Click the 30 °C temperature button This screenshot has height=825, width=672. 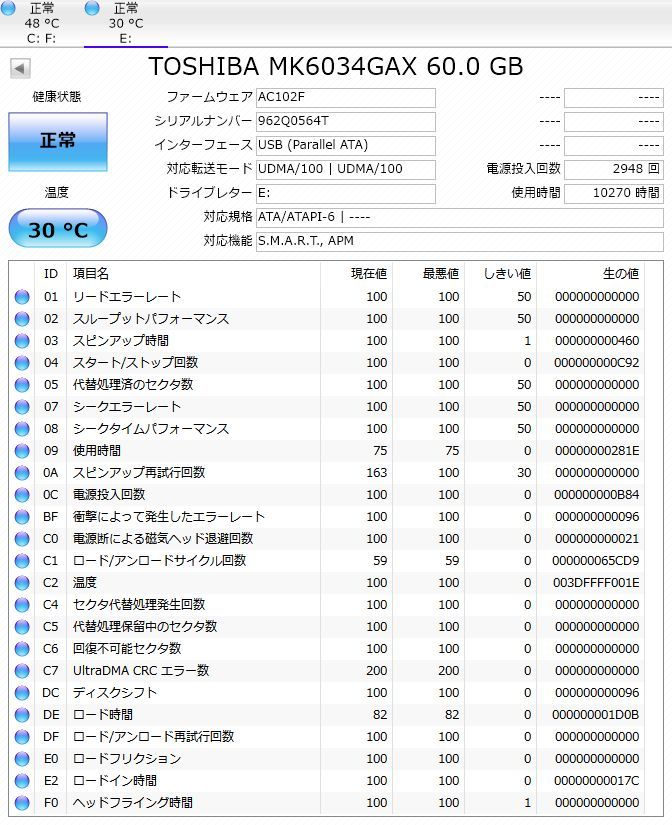click(58, 228)
